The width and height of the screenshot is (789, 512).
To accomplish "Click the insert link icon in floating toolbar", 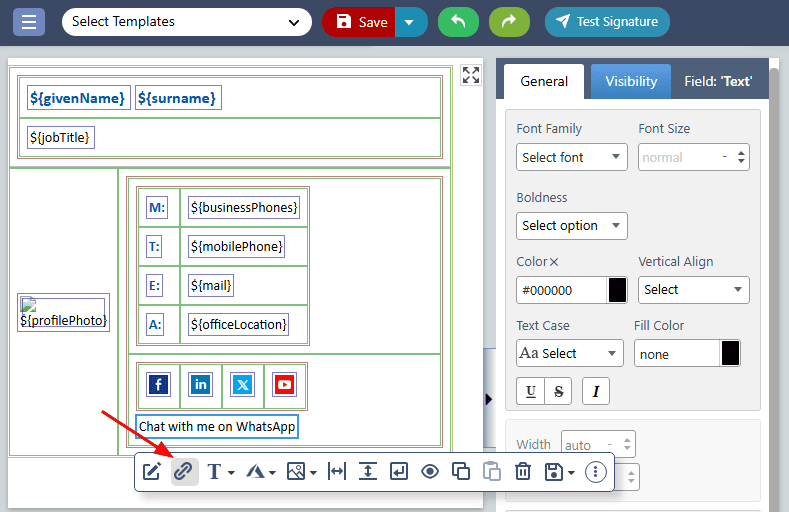I will tap(183, 471).
